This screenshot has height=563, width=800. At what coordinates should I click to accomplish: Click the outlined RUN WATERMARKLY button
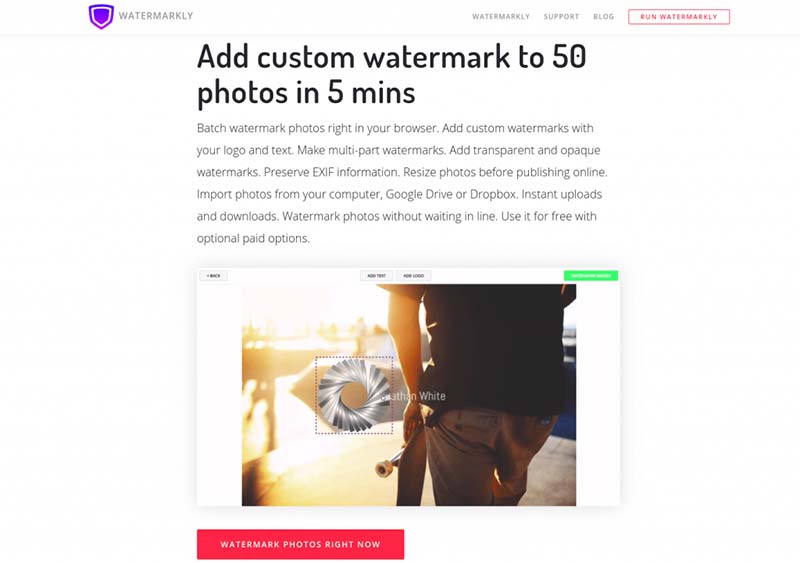679,17
